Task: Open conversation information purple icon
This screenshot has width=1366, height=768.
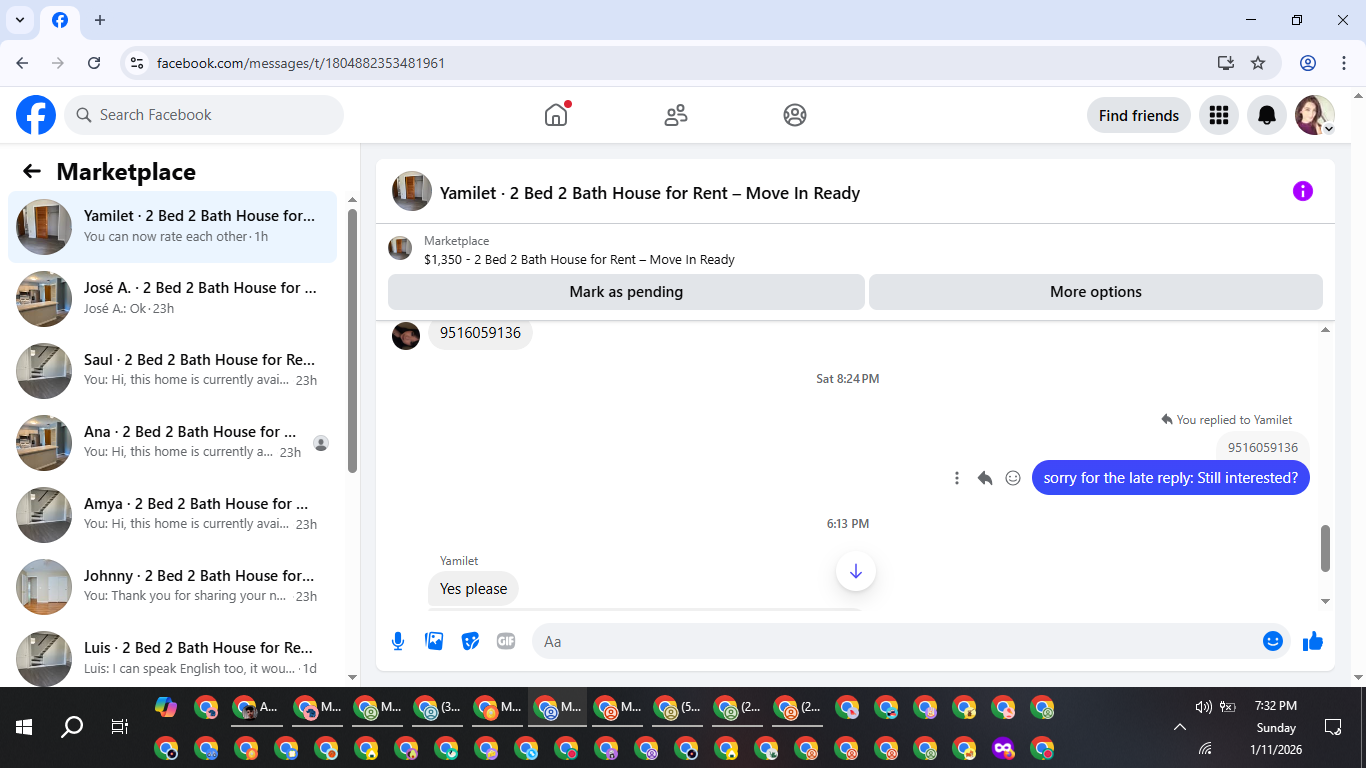Action: 1302,191
